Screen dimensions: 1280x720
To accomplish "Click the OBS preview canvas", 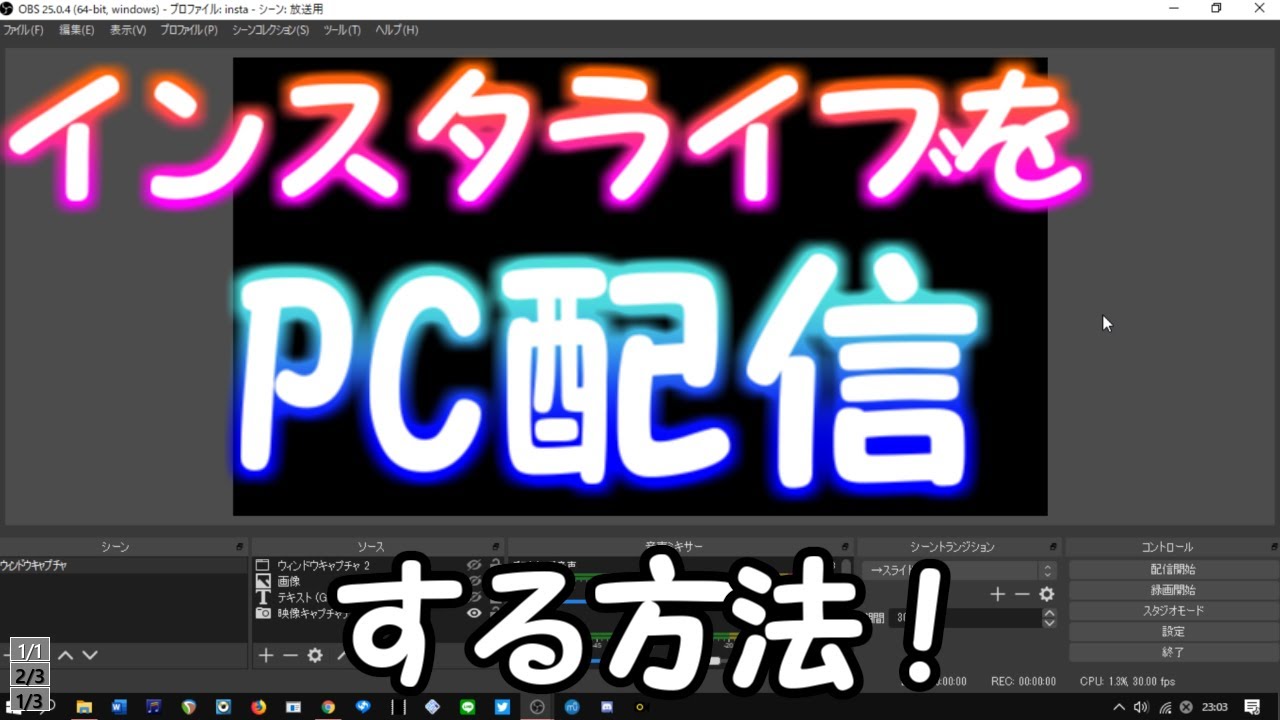I will click(x=640, y=286).
